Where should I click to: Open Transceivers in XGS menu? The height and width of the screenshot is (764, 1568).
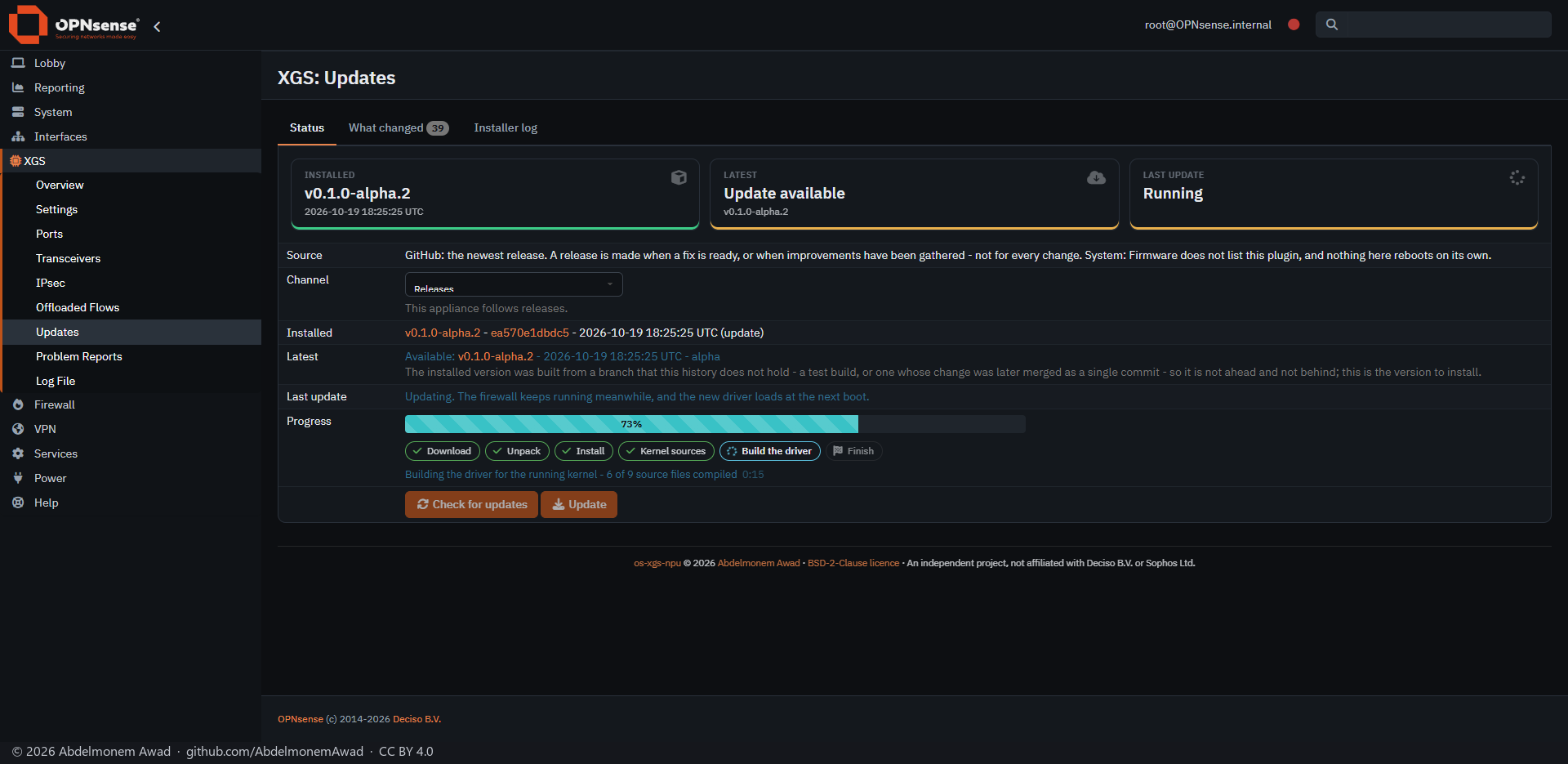coord(132,258)
